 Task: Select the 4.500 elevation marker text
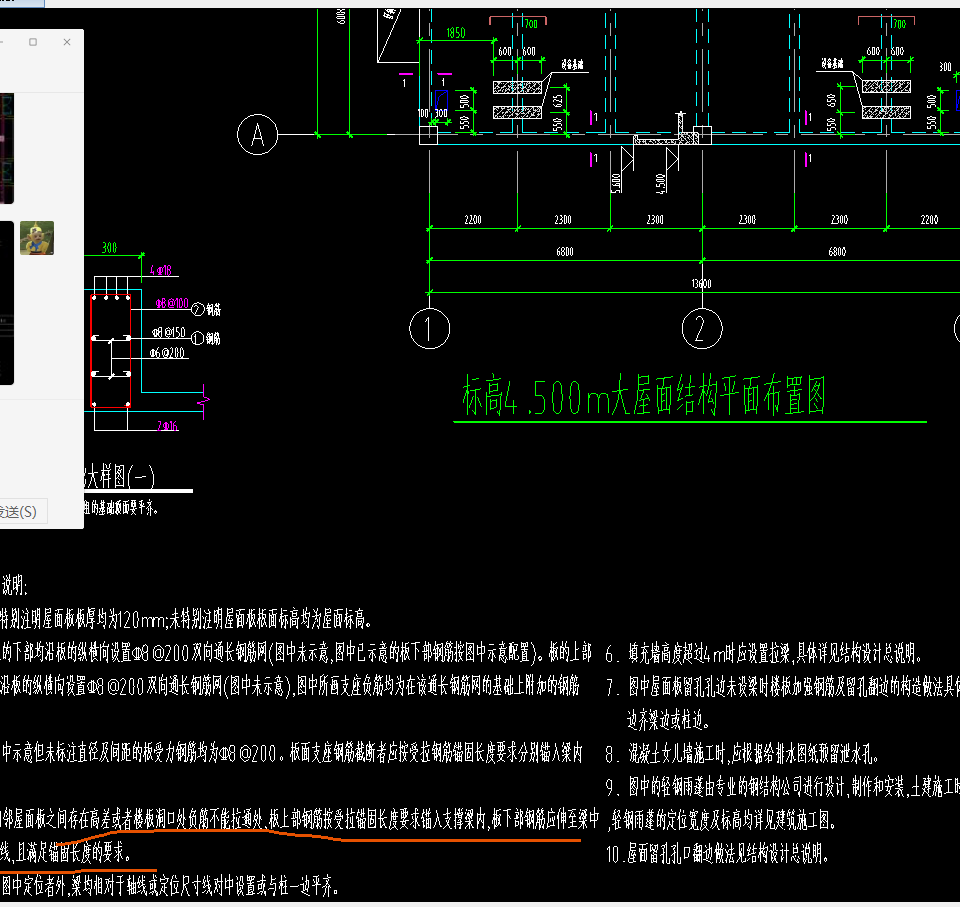[660, 183]
